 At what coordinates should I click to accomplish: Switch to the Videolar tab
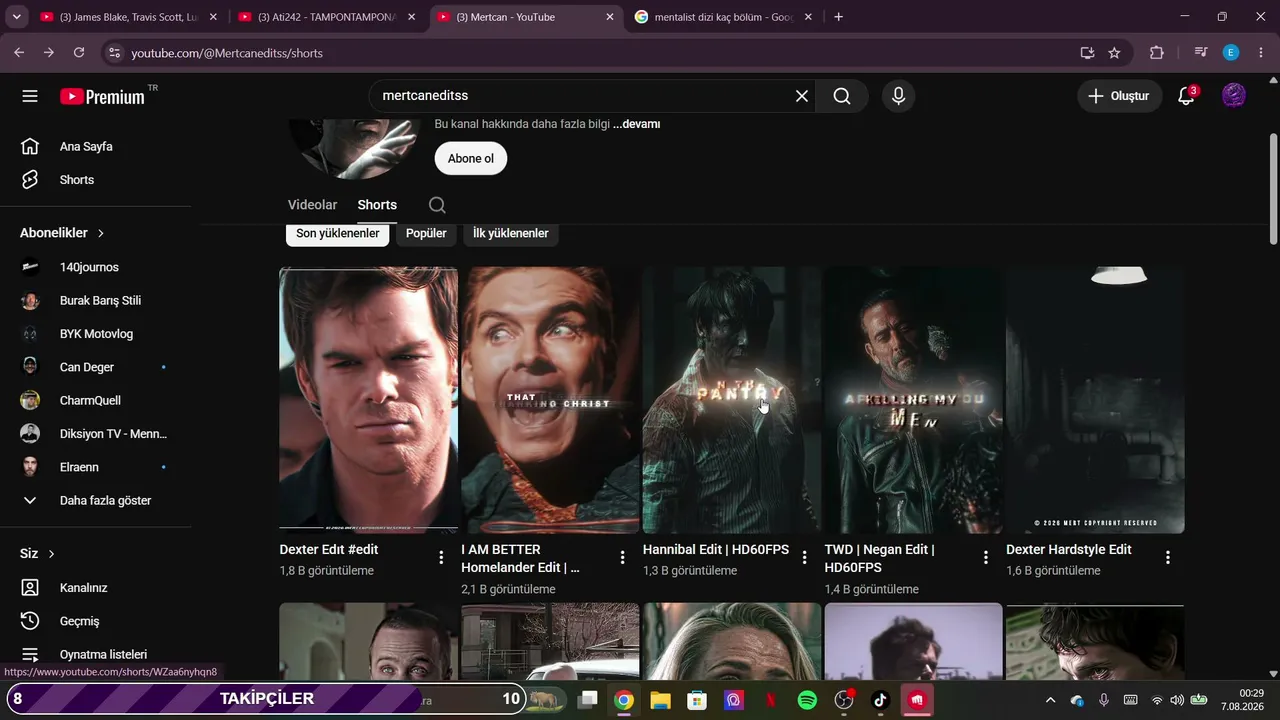click(312, 205)
